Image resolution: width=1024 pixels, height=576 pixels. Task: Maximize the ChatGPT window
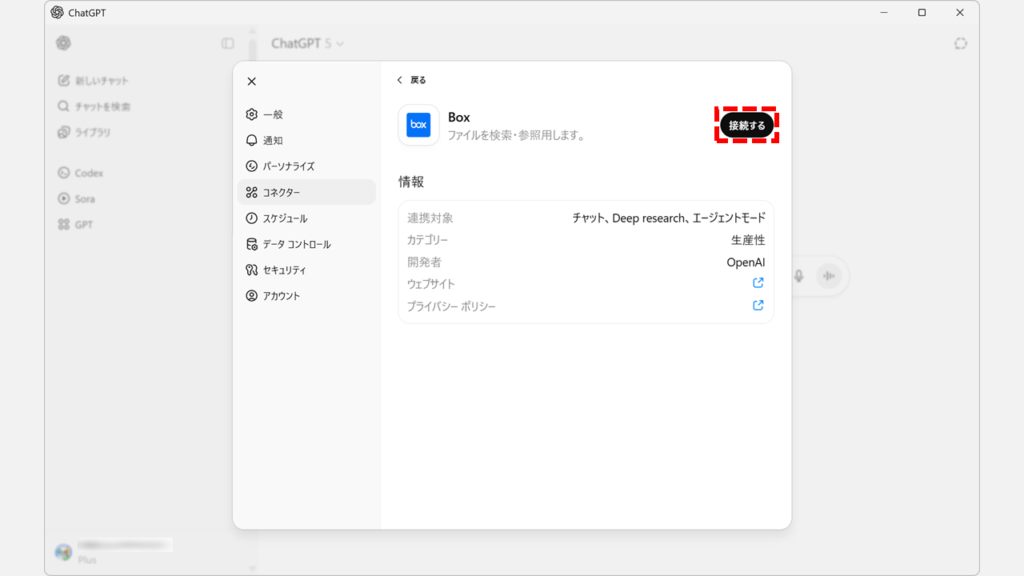point(921,12)
